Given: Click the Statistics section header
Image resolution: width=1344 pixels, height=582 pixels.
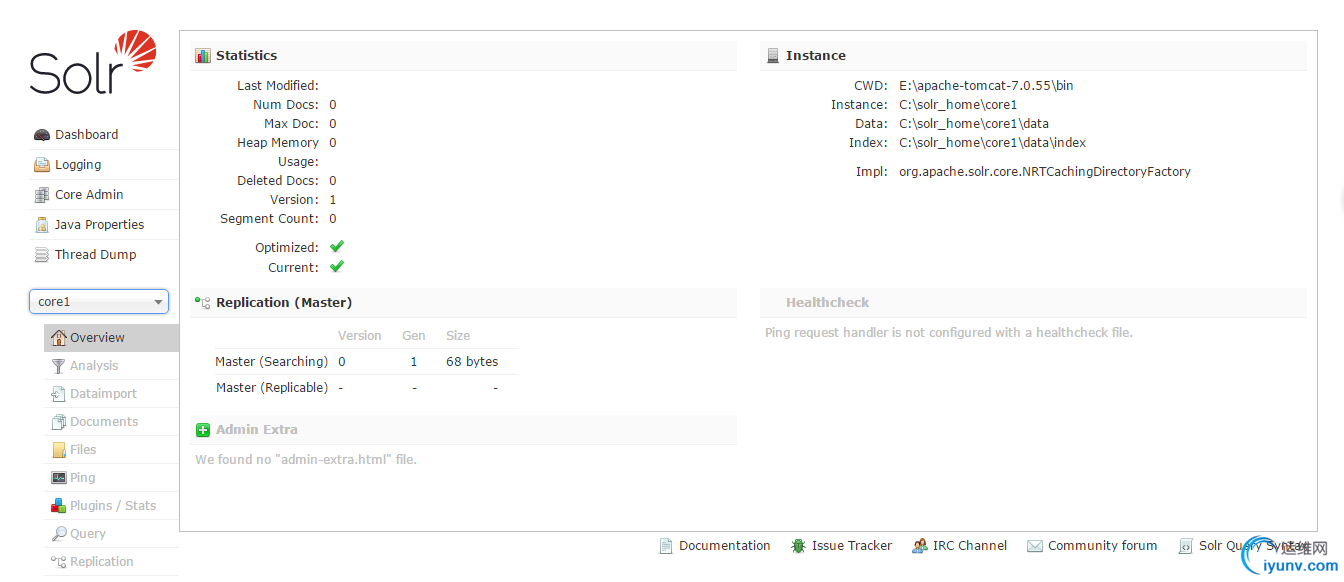Looking at the screenshot, I should coord(464,56).
